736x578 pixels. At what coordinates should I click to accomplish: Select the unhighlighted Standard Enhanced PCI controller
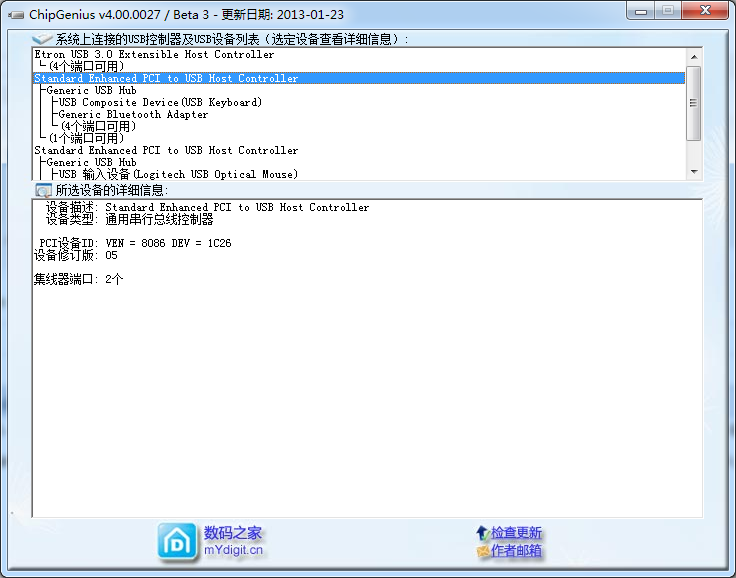359,150
